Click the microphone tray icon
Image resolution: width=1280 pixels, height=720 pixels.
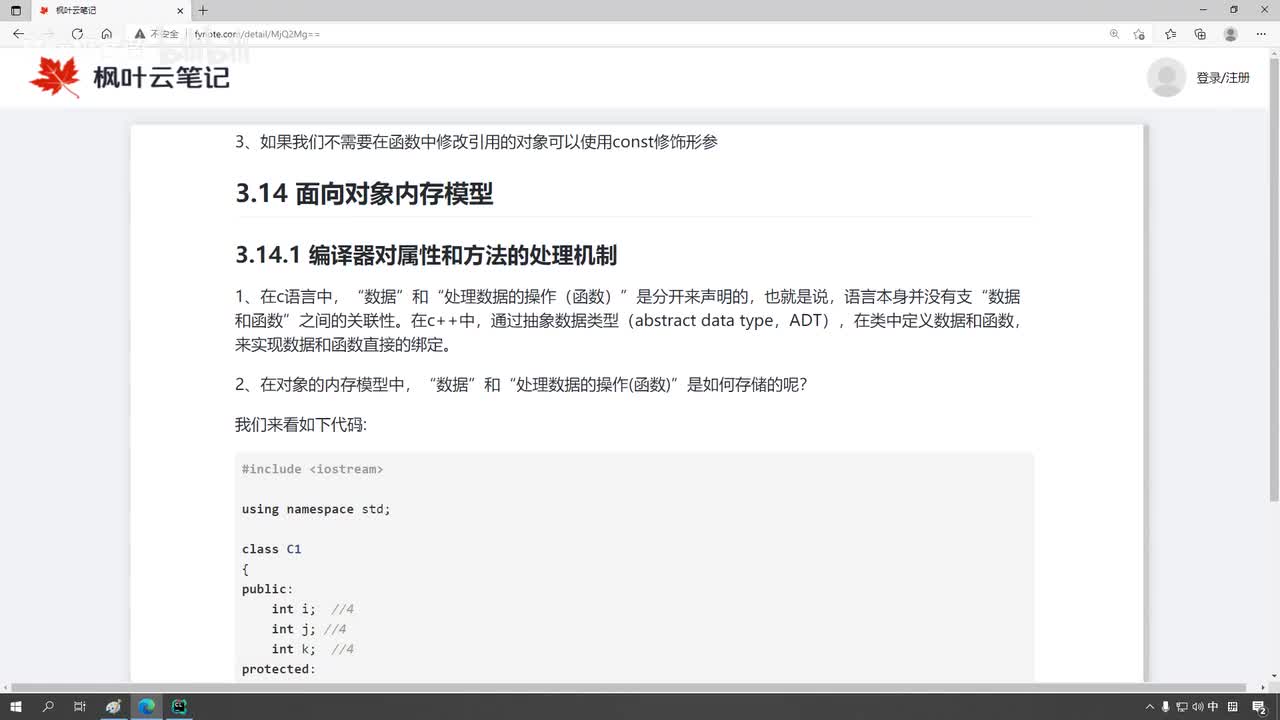point(1165,707)
